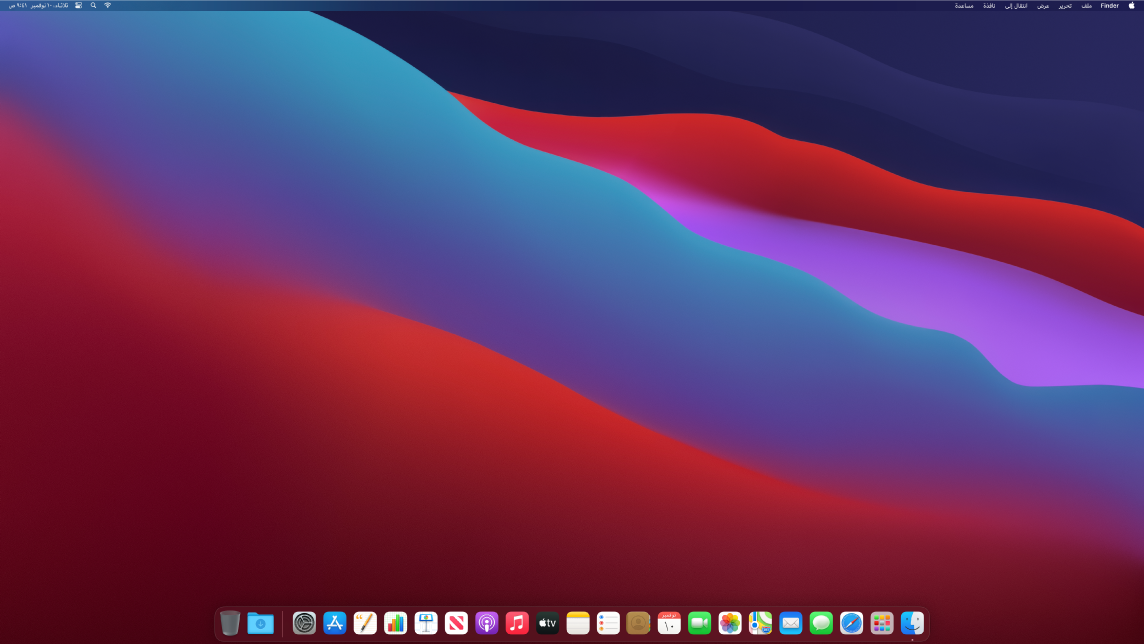Open the ملف (File) menu
The image size is (1144, 644).
pyautogui.click(x=1086, y=5)
